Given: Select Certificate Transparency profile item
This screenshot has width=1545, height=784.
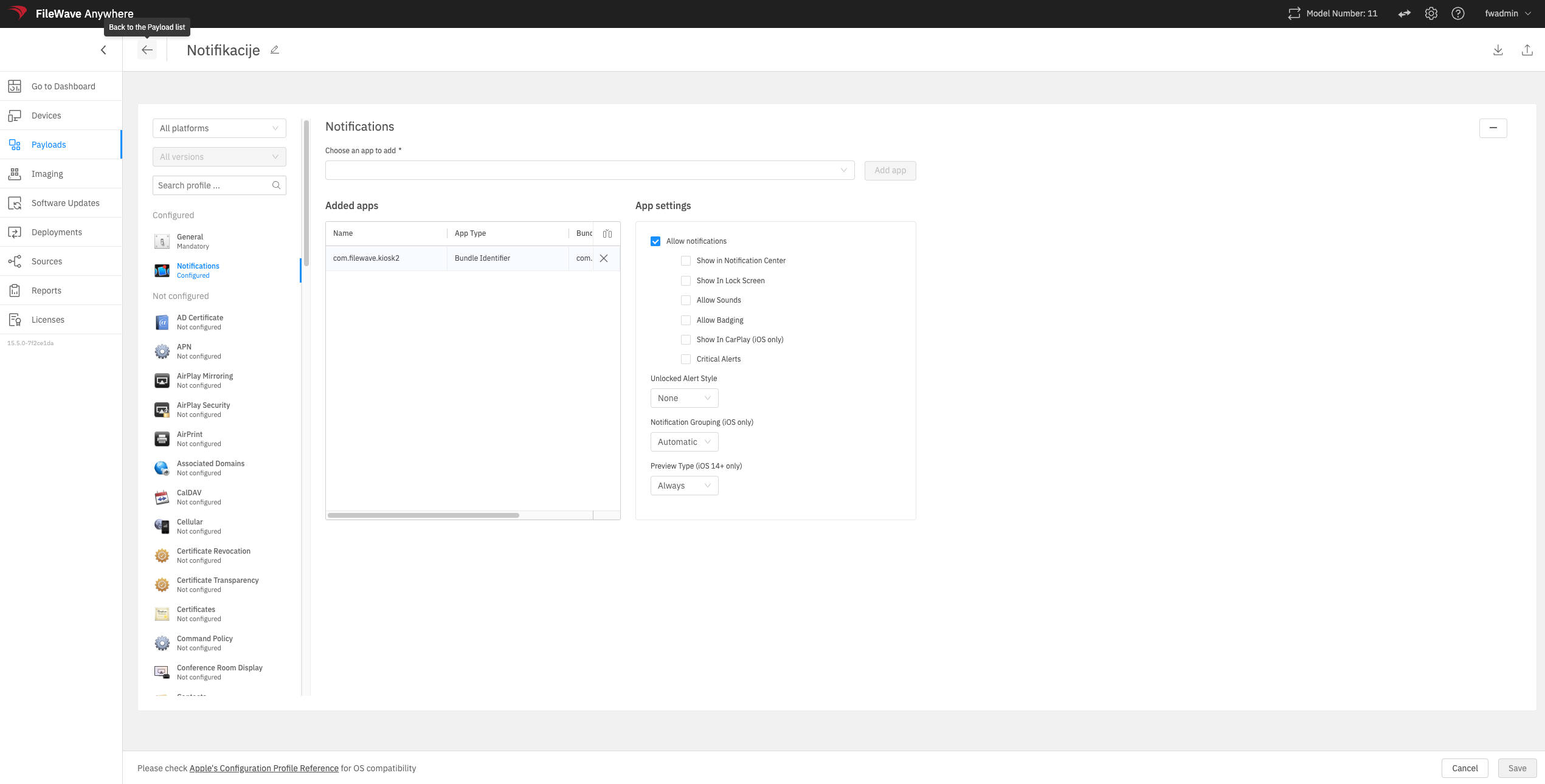Looking at the screenshot, I should tap(219, 585).
